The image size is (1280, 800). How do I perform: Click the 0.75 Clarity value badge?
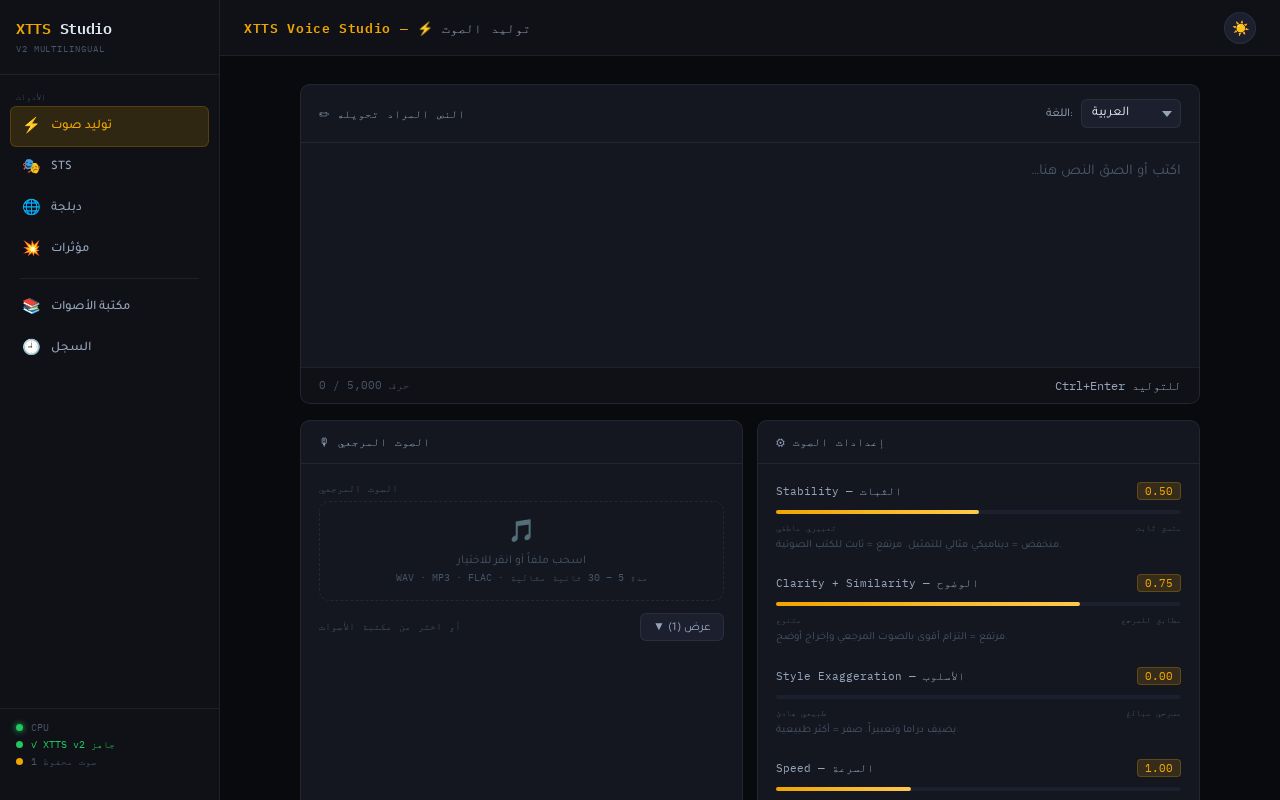[x=1159, y=584]
